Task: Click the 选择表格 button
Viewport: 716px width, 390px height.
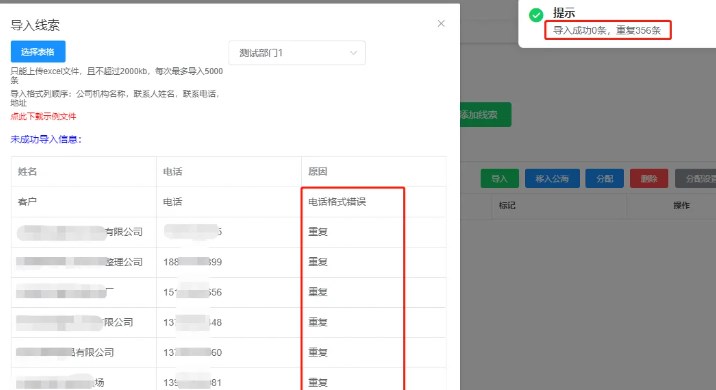Action: (38, 52)
